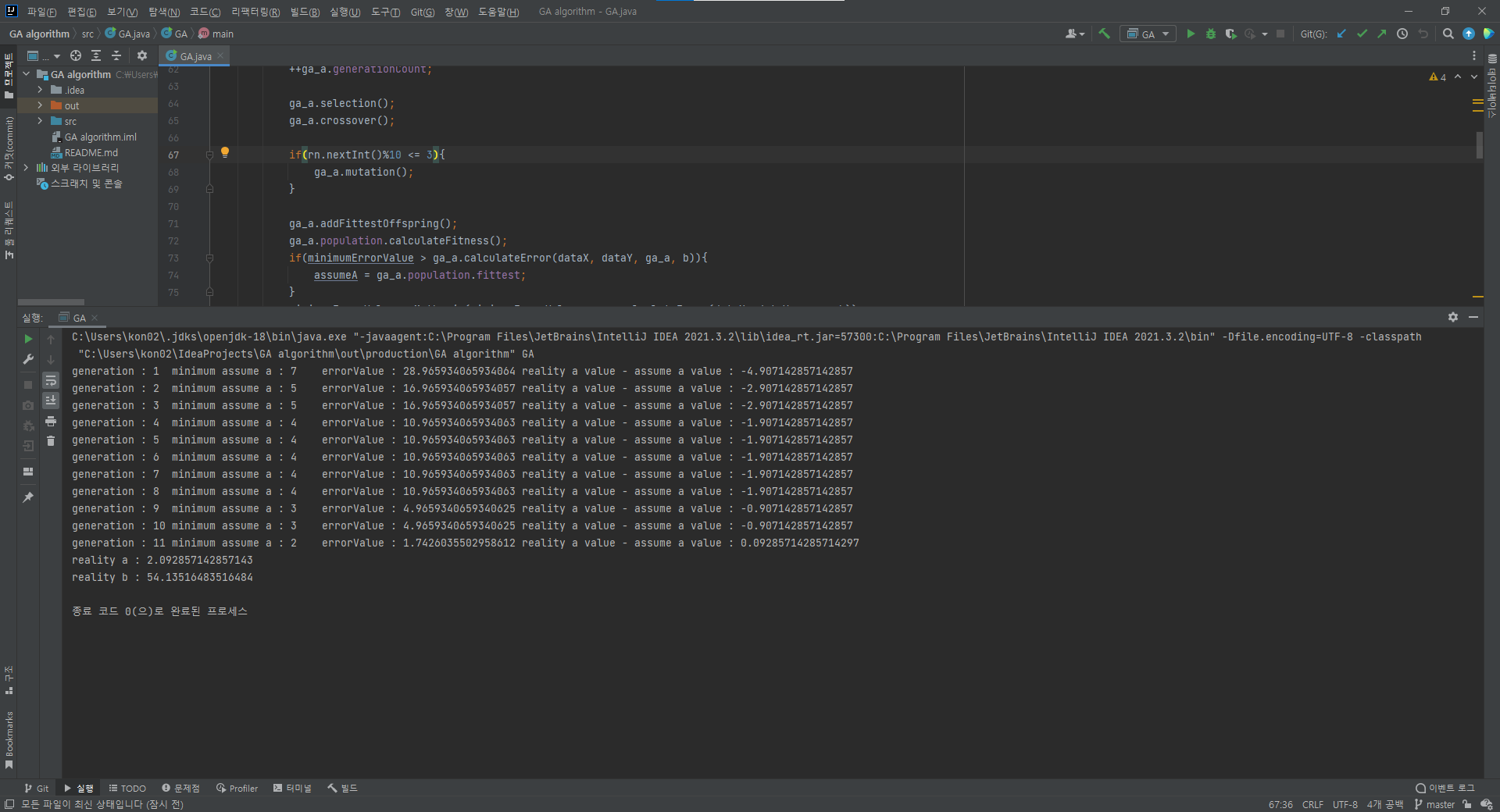The image size is (1500, 812).
Task: Toggle soft-wrap in the run console
Action: tap(51, 381)
